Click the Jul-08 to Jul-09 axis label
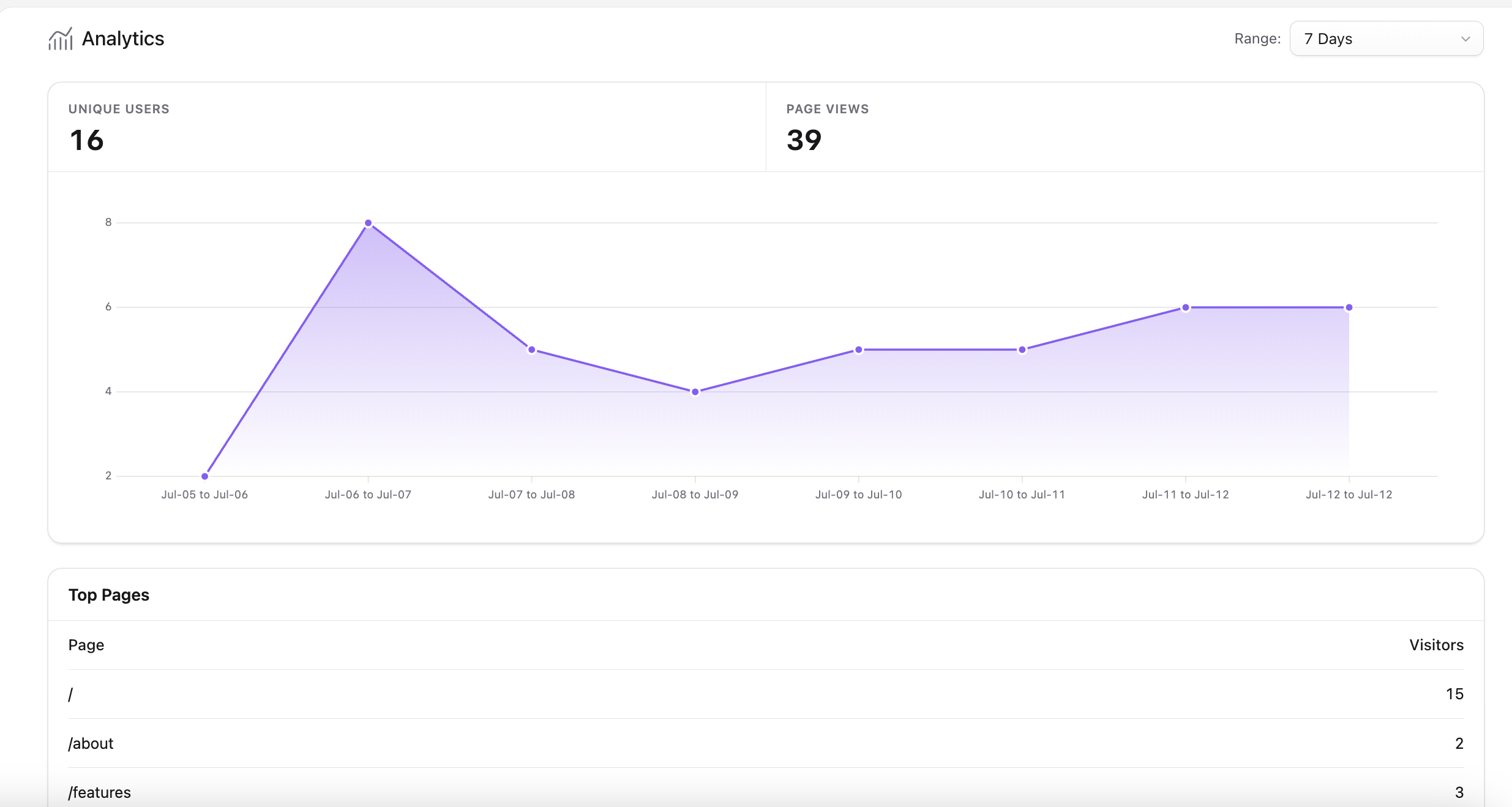Image resolution: width=1512 pixels, height=807 pixels. click(x=695, y=495)
